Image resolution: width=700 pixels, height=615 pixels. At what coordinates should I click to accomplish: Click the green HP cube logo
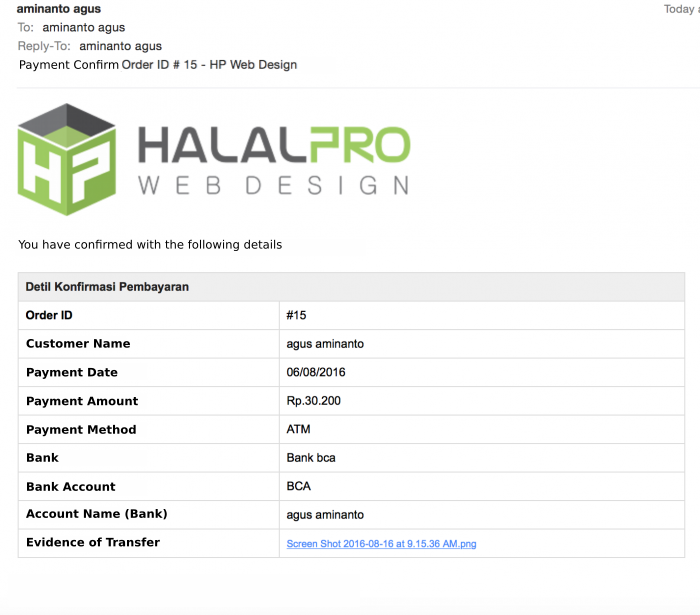pyautogui.click(x=66, y=159)
